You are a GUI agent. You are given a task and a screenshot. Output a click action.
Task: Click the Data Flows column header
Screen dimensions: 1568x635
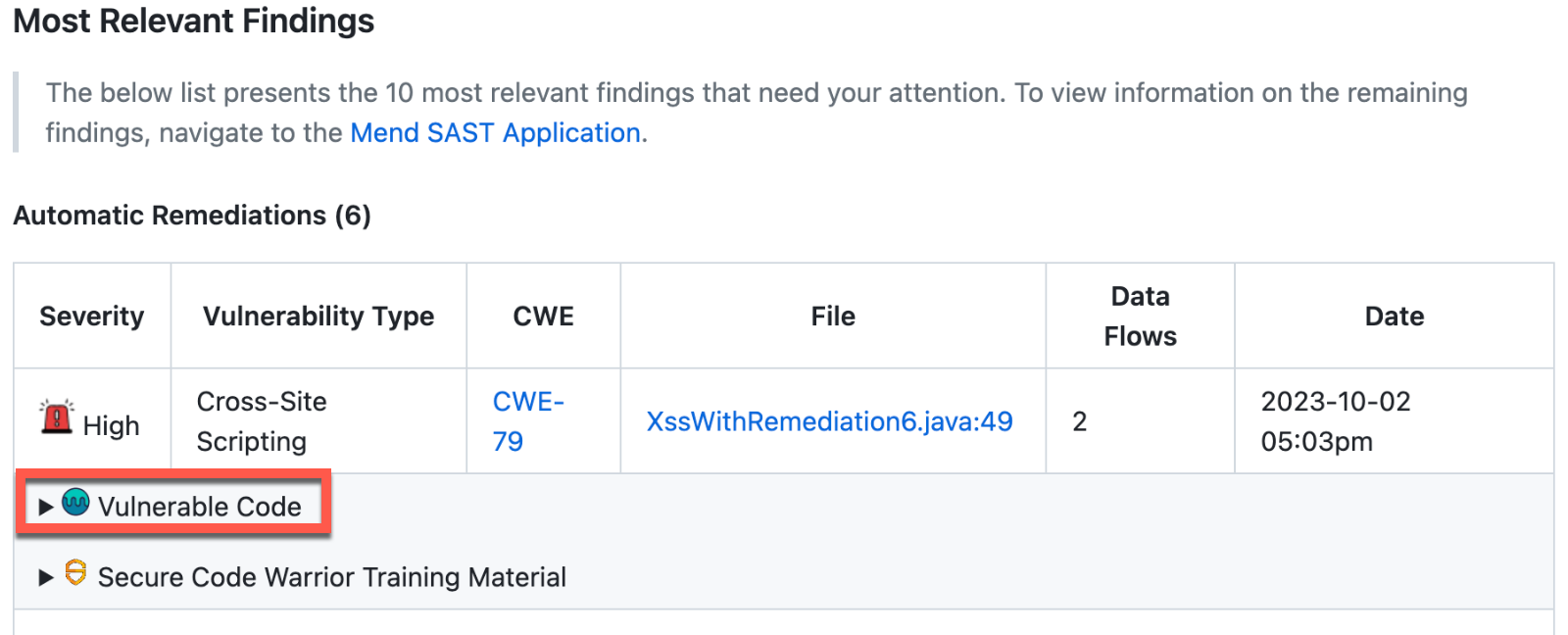coord(1140,317)
